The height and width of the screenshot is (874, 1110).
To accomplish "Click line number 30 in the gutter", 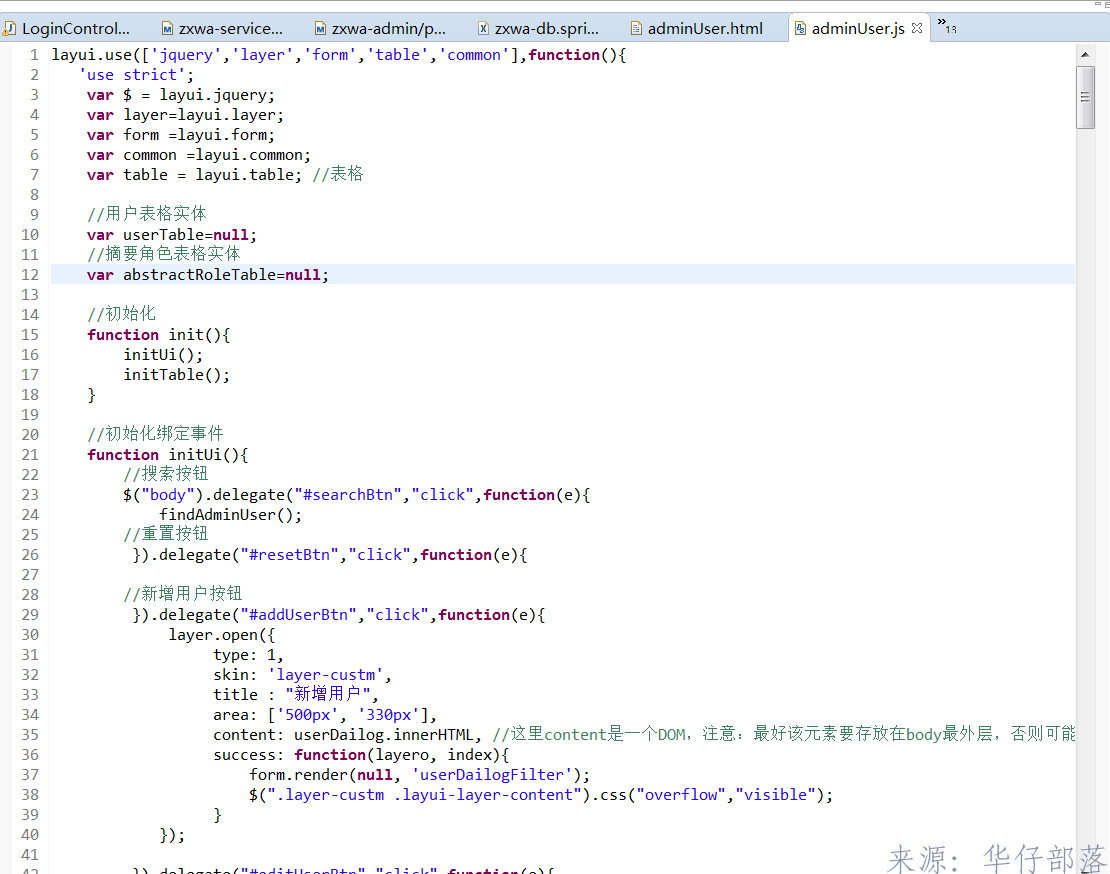I will tap(30, 635).
